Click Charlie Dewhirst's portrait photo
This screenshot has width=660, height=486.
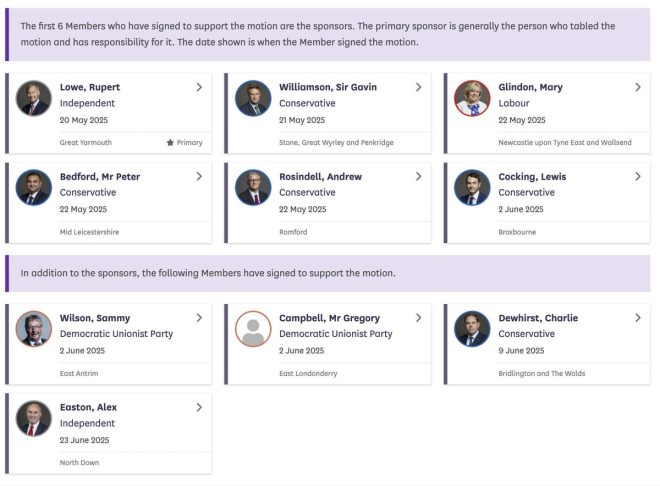(x=472, y=329)
